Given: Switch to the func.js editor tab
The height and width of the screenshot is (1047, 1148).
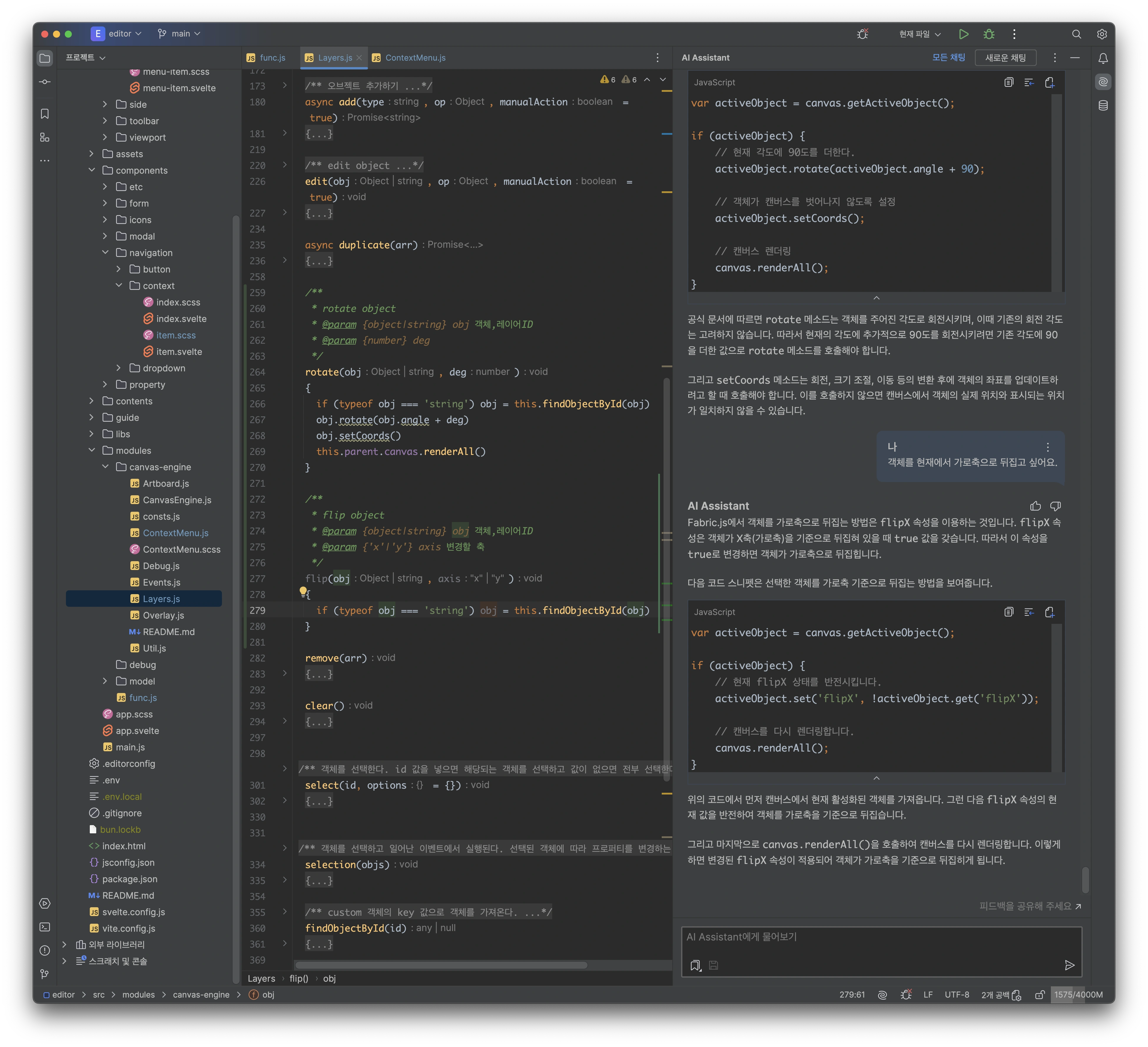Looking at the screenshot, I should [x=266, y=57].
